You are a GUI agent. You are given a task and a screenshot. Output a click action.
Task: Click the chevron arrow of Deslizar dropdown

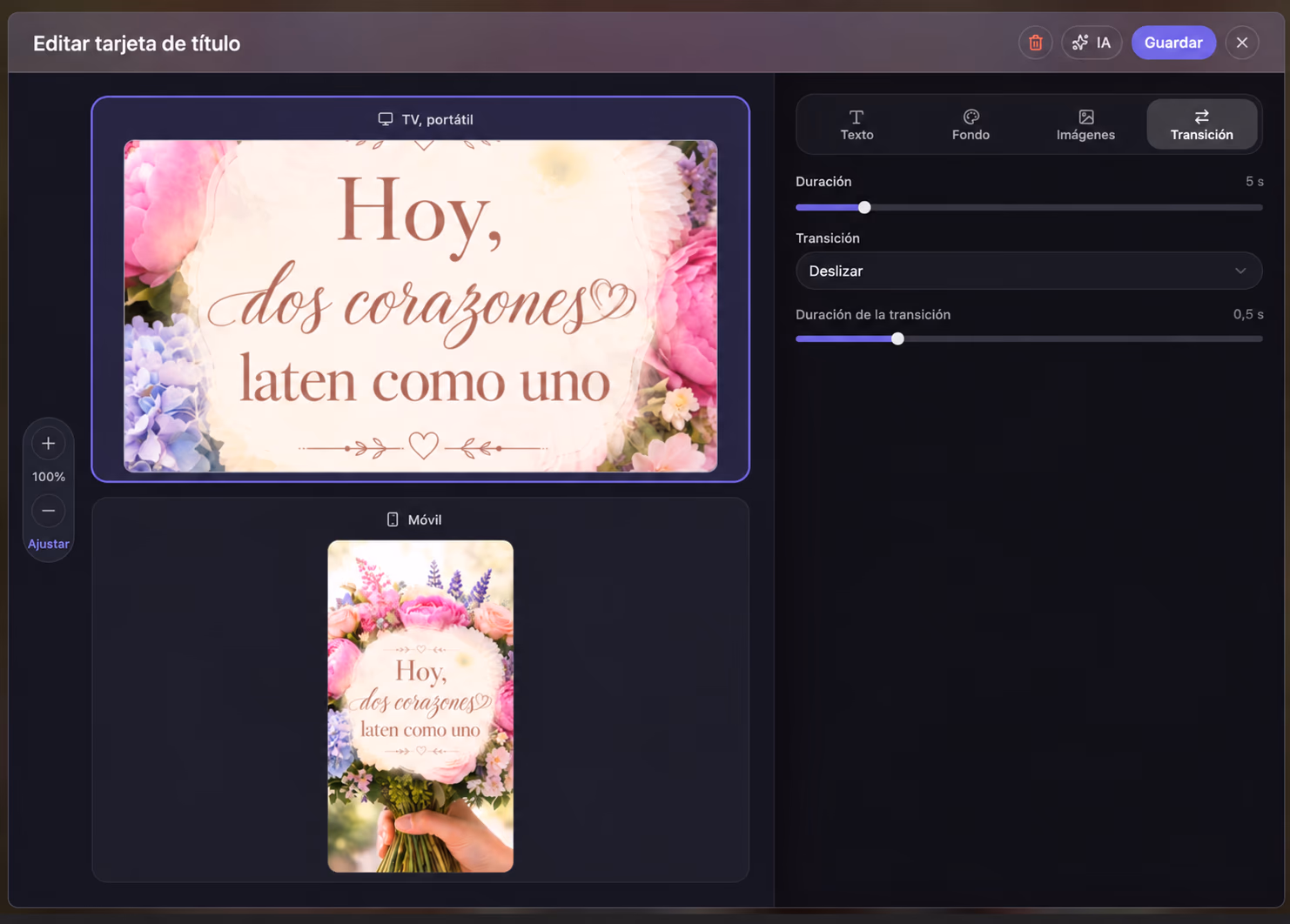(x=1240, y=271)
